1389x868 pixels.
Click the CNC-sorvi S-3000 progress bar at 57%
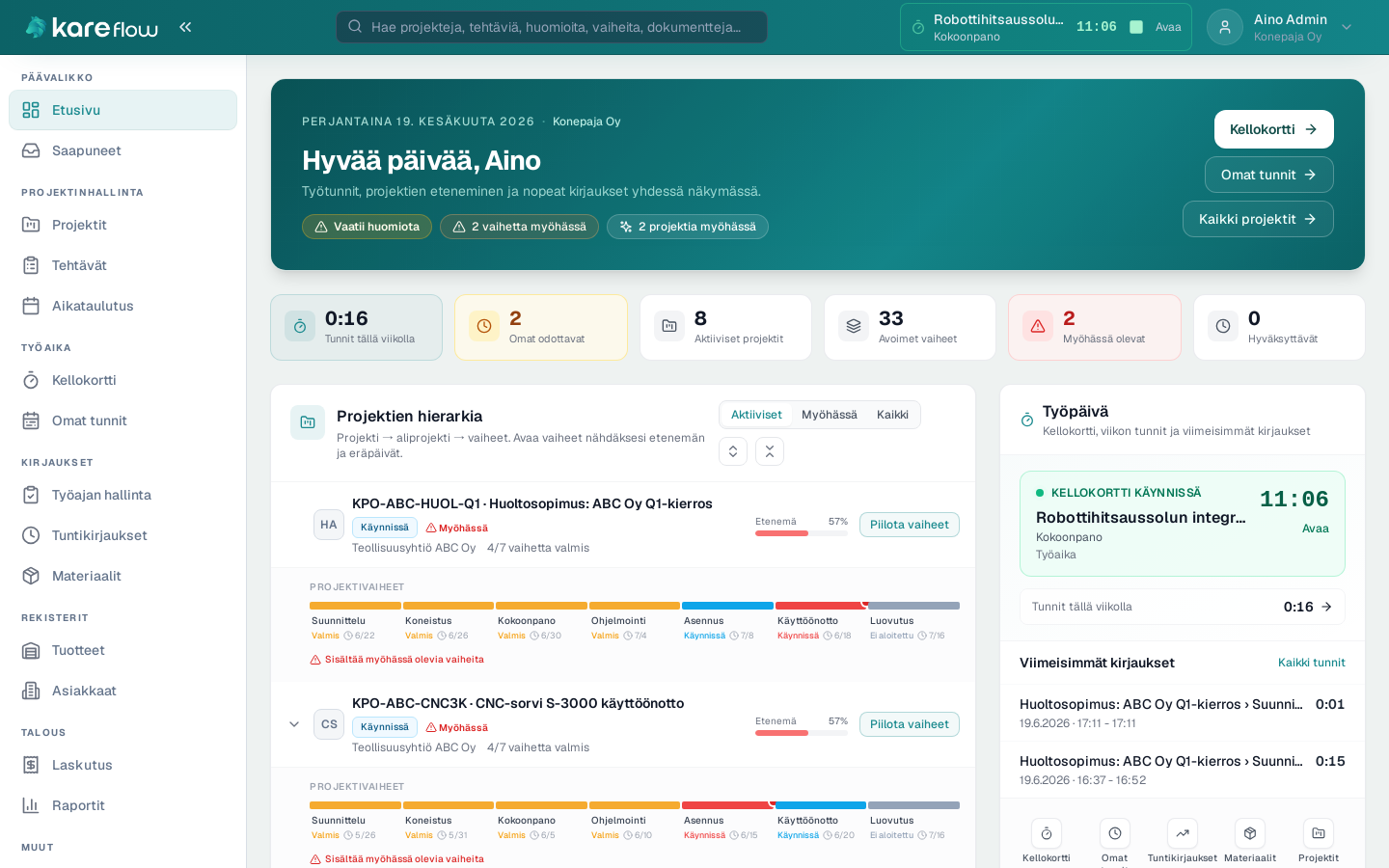click(x=802, y=733)
